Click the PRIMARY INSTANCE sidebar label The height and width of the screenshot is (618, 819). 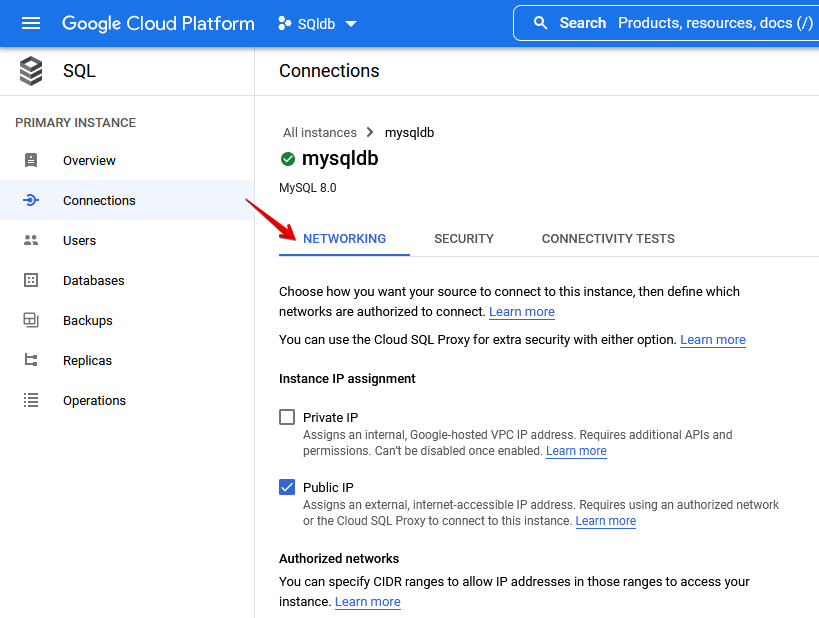(x=75, y=123)
